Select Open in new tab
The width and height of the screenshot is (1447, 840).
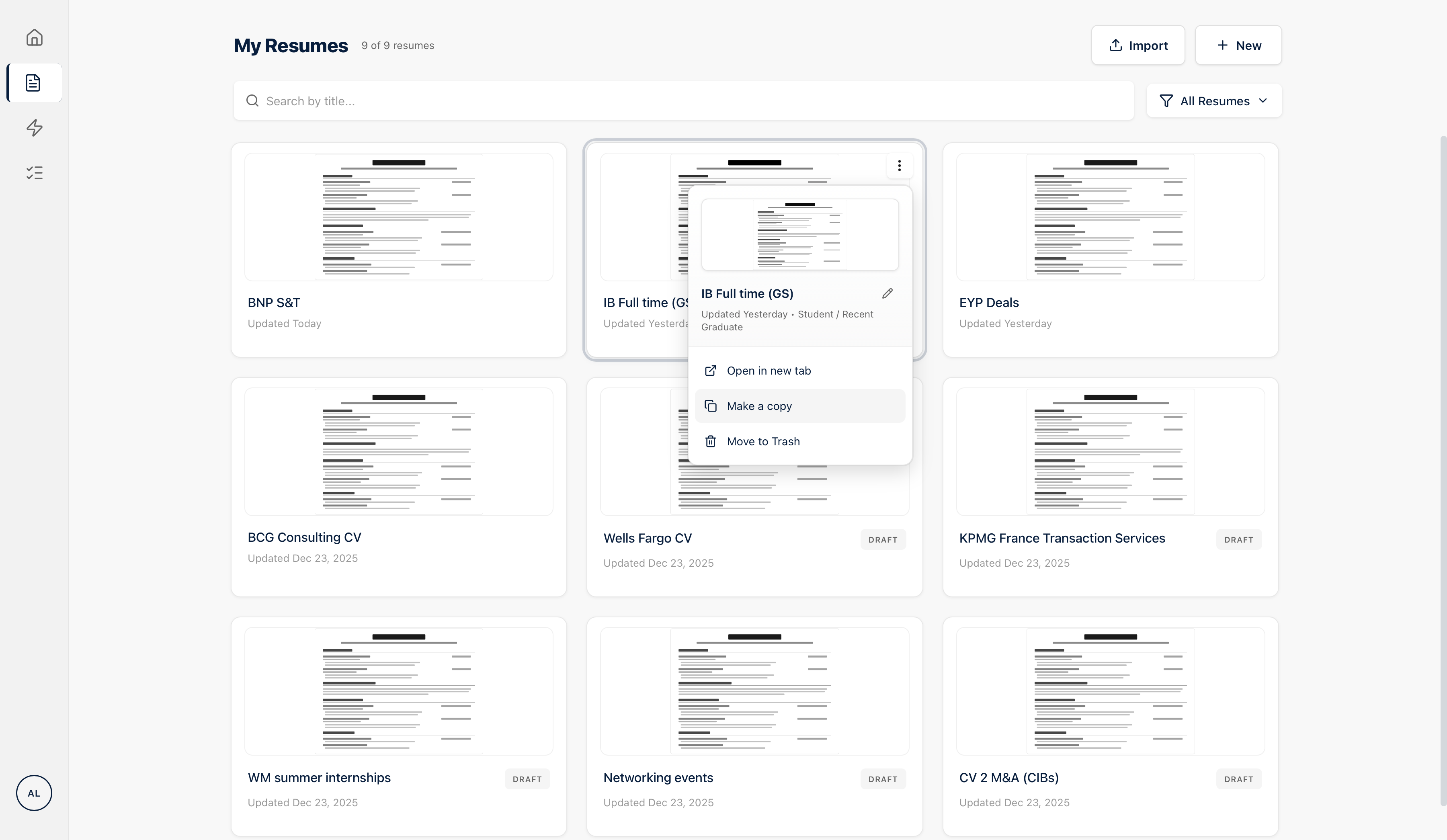(x=768, y=371)
